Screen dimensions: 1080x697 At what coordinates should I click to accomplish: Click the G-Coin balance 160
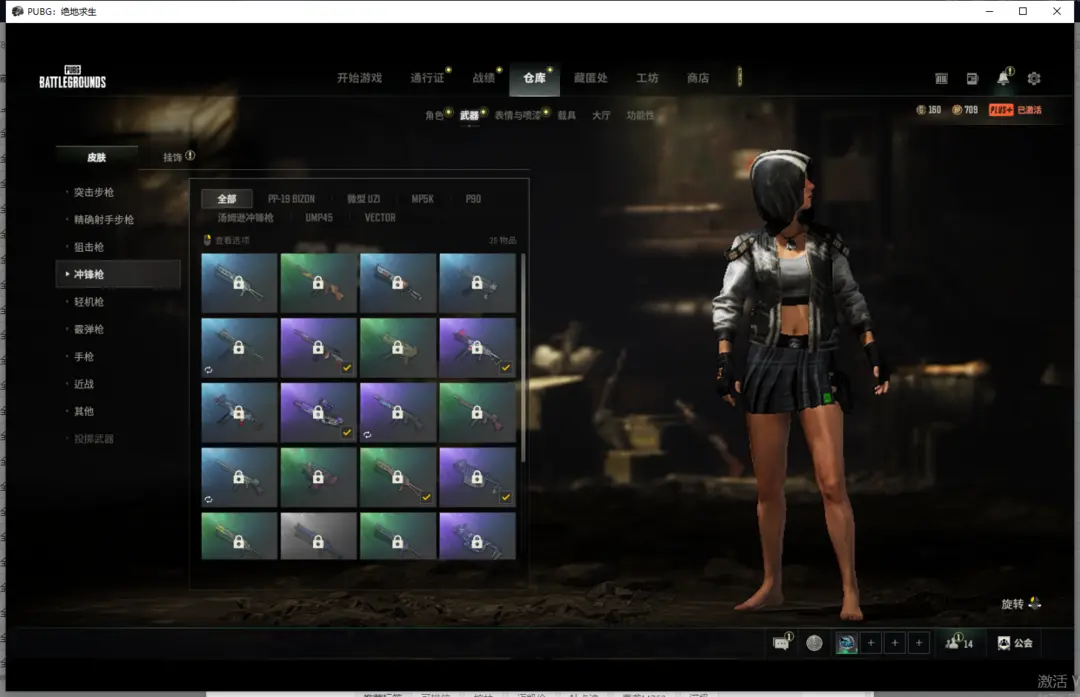click(x=928, y=110)
